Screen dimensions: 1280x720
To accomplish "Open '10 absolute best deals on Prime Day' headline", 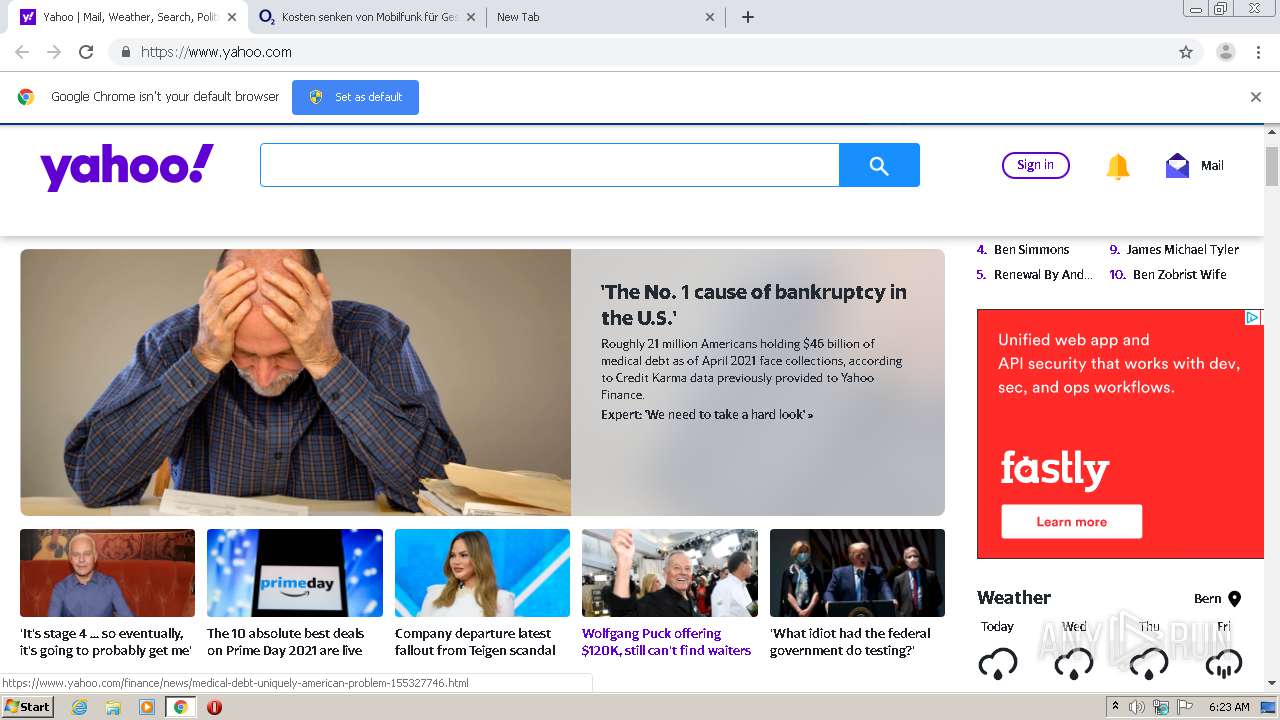I will [285, 642].
